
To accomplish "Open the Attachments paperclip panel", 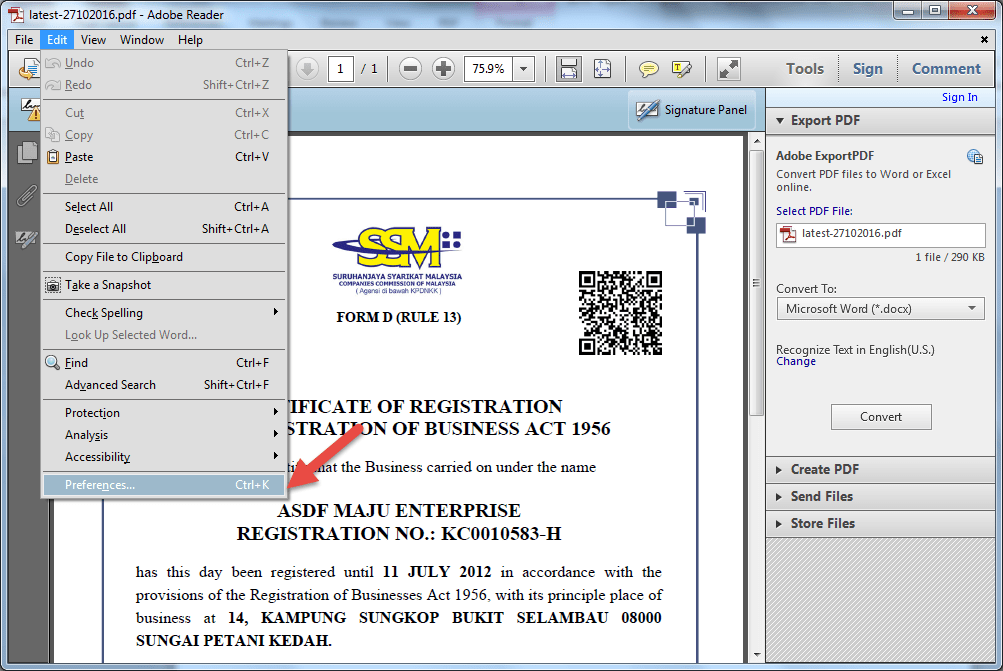I will coord(26,196).
